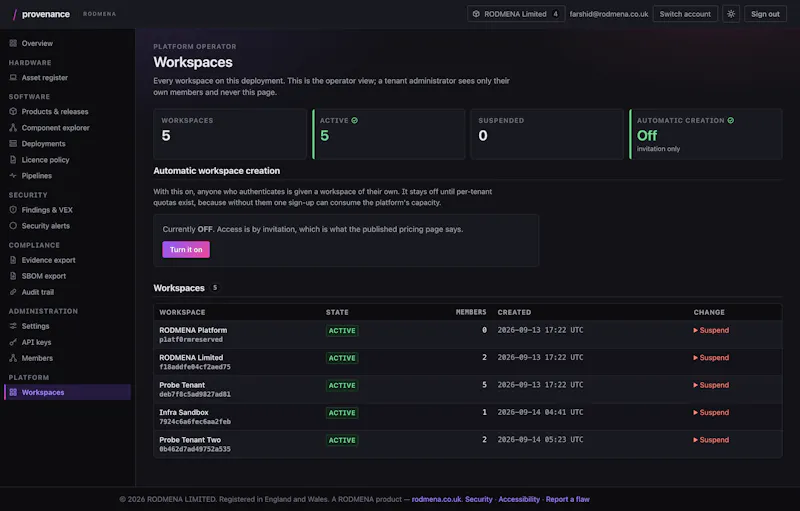800x511 pixels.
Task: Suspend Infra Sandbox workspace
Action: pyautogui.click(x=711, y=413)
